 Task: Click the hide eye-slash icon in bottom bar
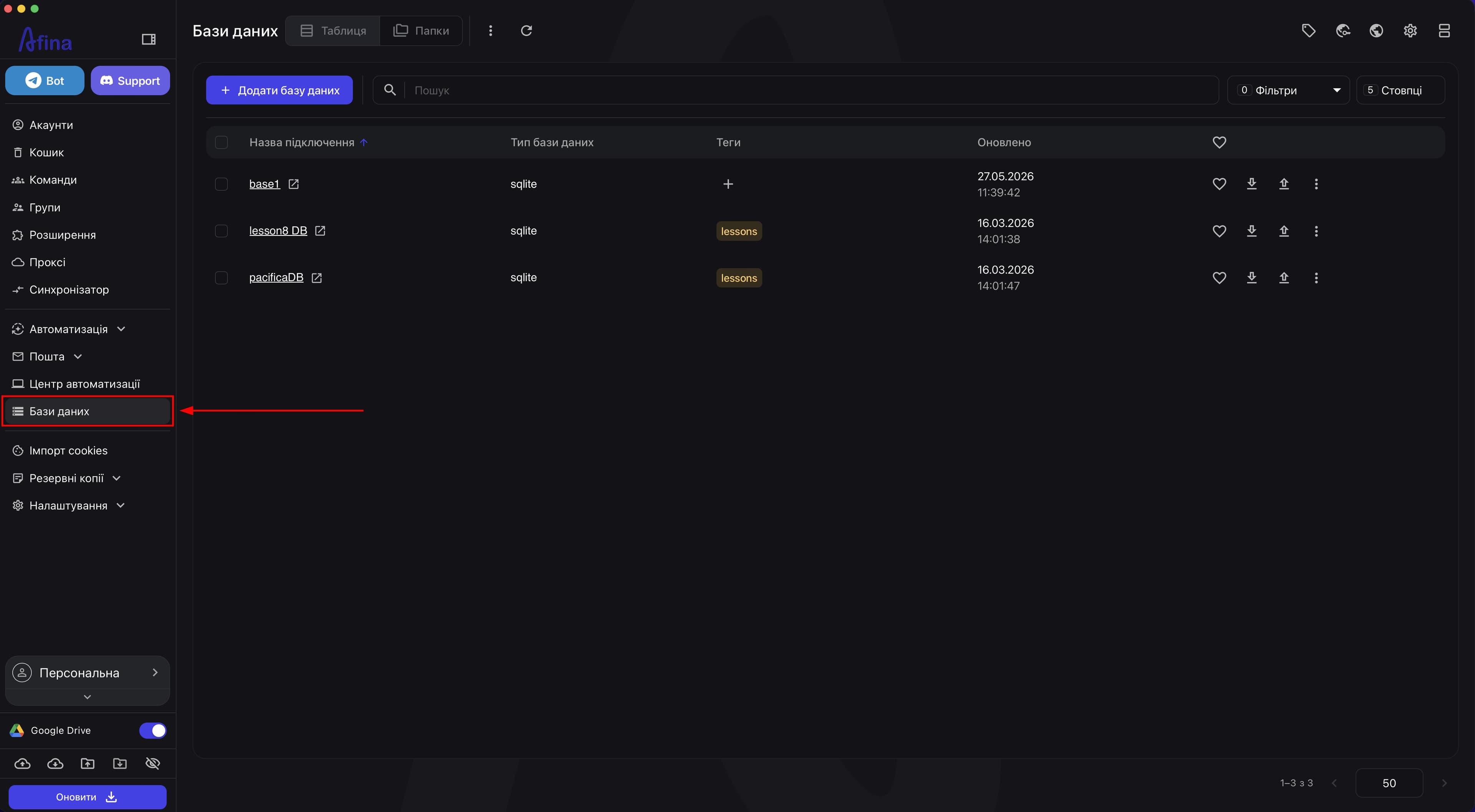[x=152, y=763]
